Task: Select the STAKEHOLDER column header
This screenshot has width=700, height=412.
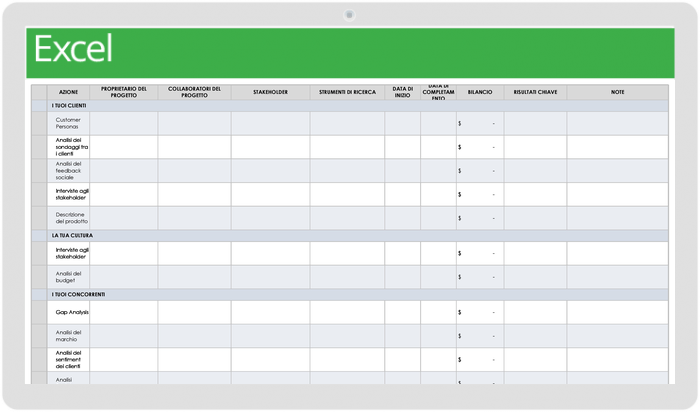Action: 270,92
